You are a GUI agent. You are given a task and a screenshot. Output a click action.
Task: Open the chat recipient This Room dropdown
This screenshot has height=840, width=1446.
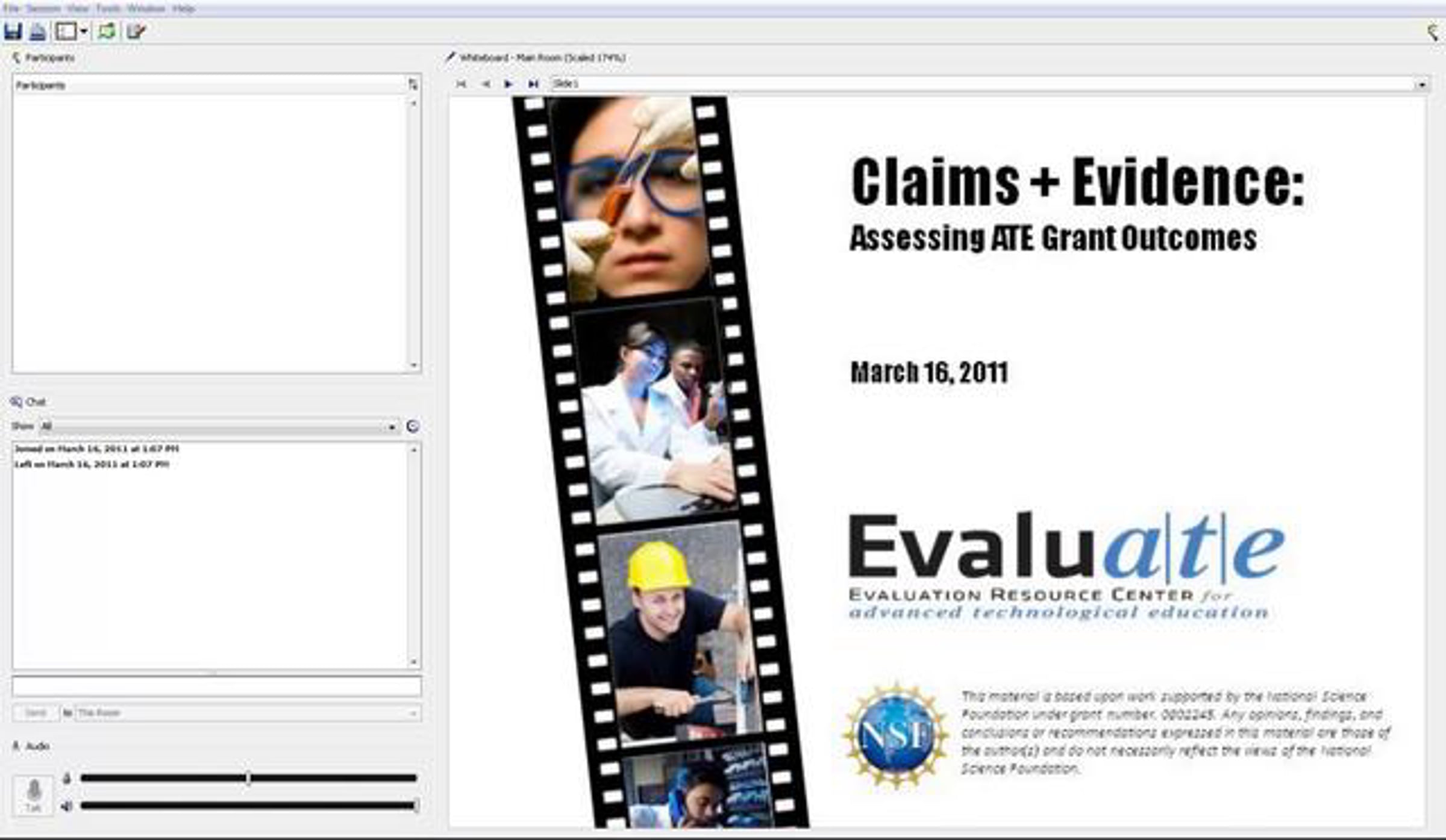click(x=248, y=713)
